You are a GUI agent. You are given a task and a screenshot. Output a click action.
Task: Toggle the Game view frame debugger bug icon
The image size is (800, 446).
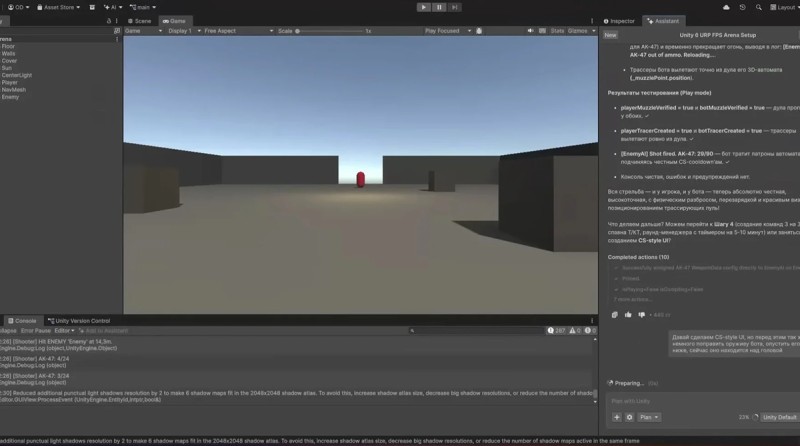coord(479,31)
